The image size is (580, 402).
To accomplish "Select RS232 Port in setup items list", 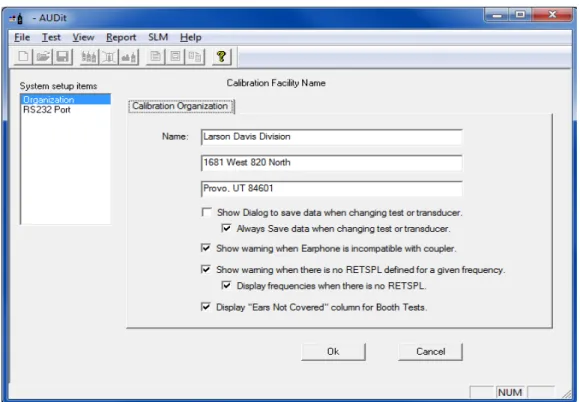I will (x=66, y=110).
